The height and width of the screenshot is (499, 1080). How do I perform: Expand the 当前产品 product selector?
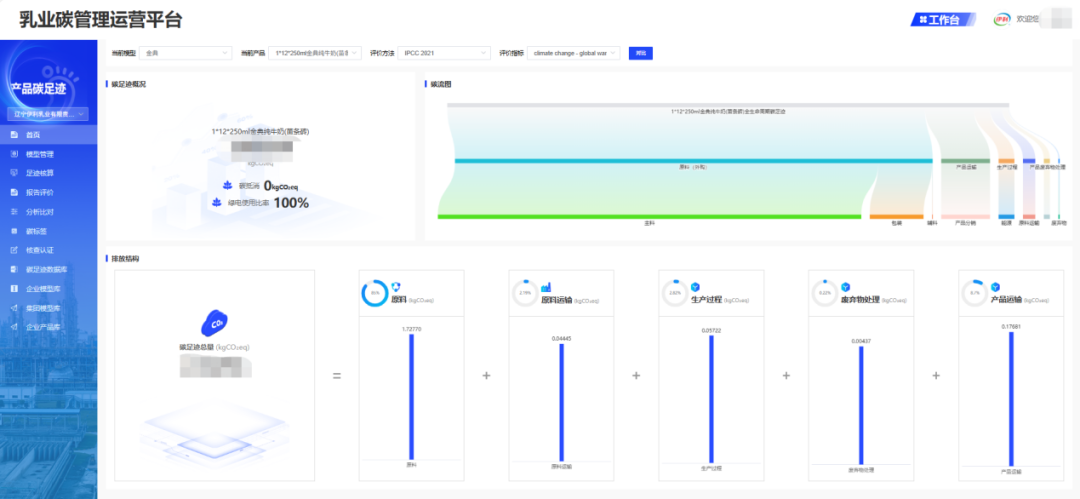tap(314, 53)
